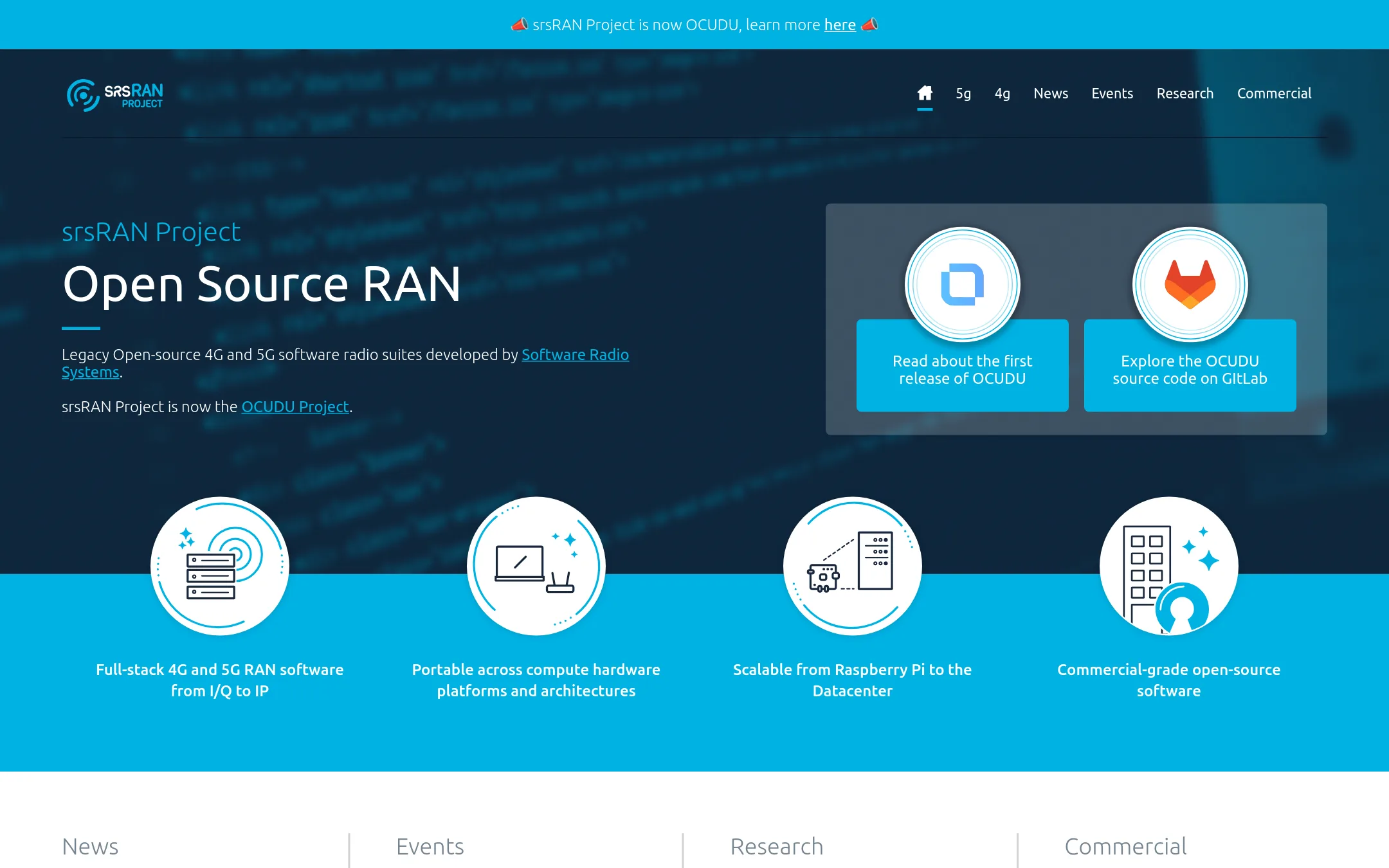
Task: Click the Raspberry Pi to datacenter icon
Action: 853,566
